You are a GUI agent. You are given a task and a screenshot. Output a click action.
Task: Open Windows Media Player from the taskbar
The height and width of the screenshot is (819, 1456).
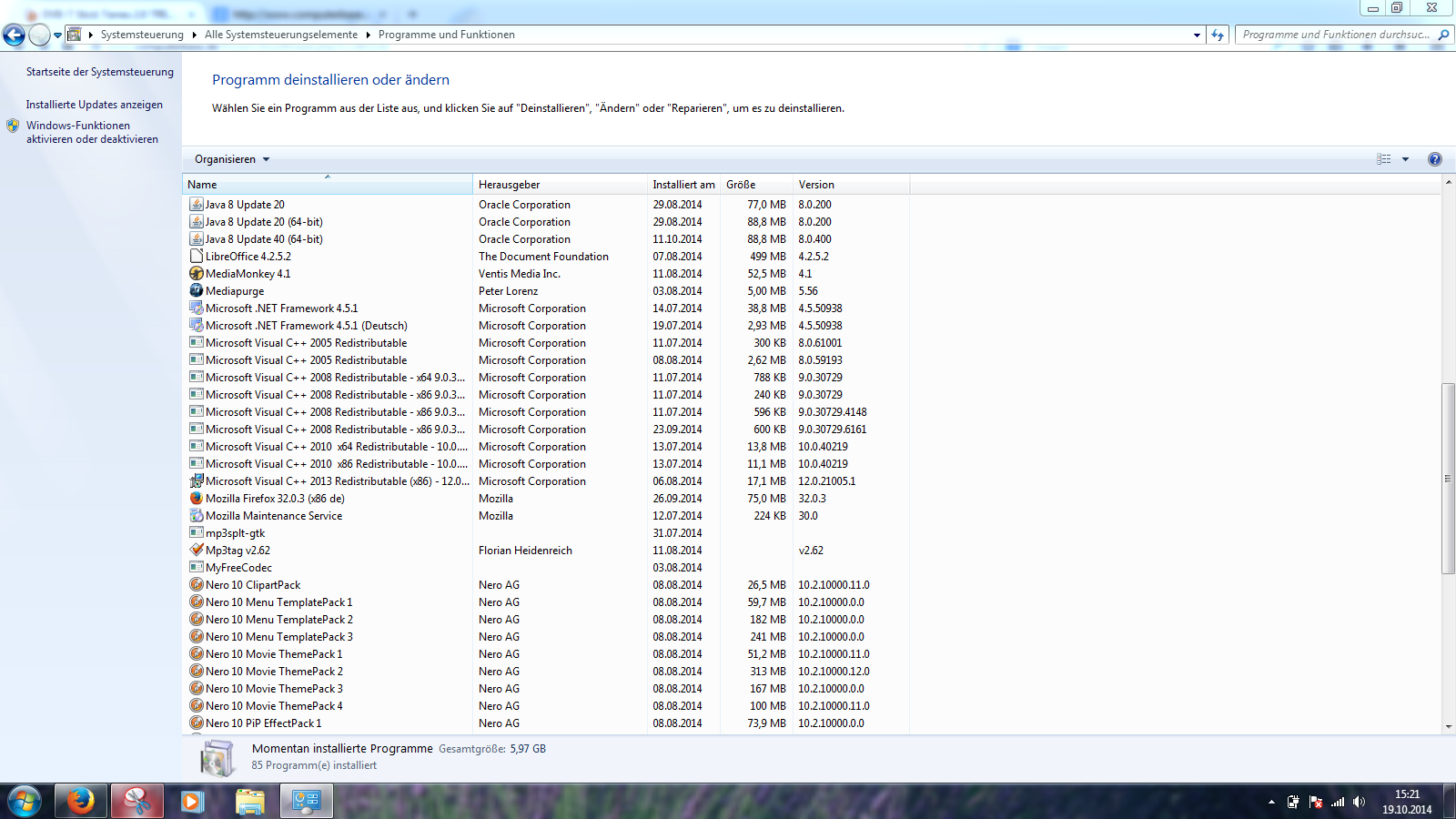(192, 802)
